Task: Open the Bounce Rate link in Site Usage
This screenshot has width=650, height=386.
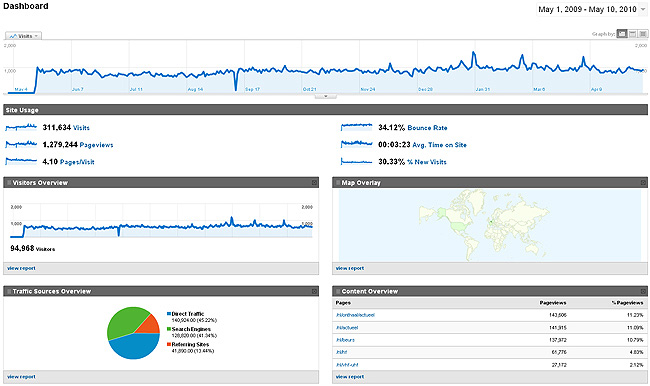Action: (x=427, y=128)
